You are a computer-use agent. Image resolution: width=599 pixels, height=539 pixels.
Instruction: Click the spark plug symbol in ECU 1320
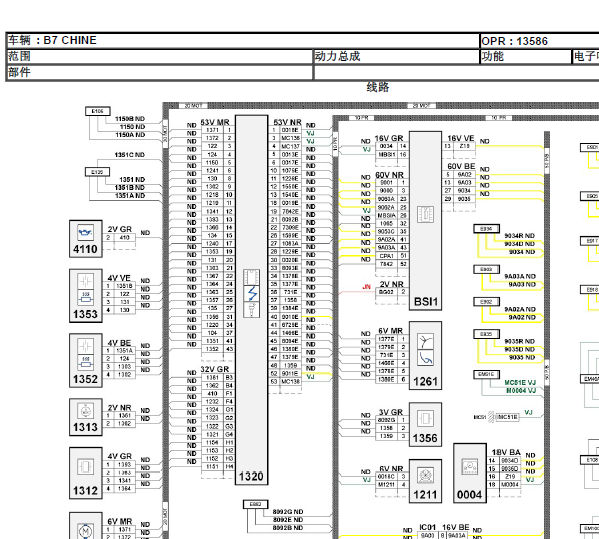point(251,310)
